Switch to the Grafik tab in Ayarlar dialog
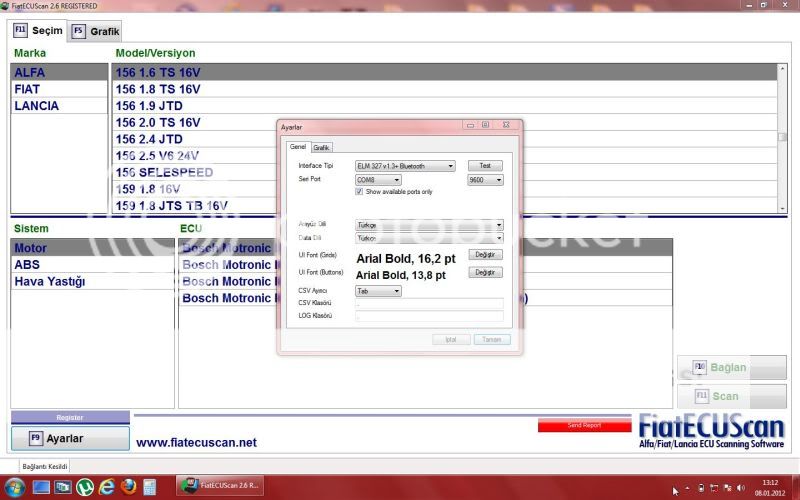Screen dimensions: 800x500 pyautogui.click(x=321, y=147)
